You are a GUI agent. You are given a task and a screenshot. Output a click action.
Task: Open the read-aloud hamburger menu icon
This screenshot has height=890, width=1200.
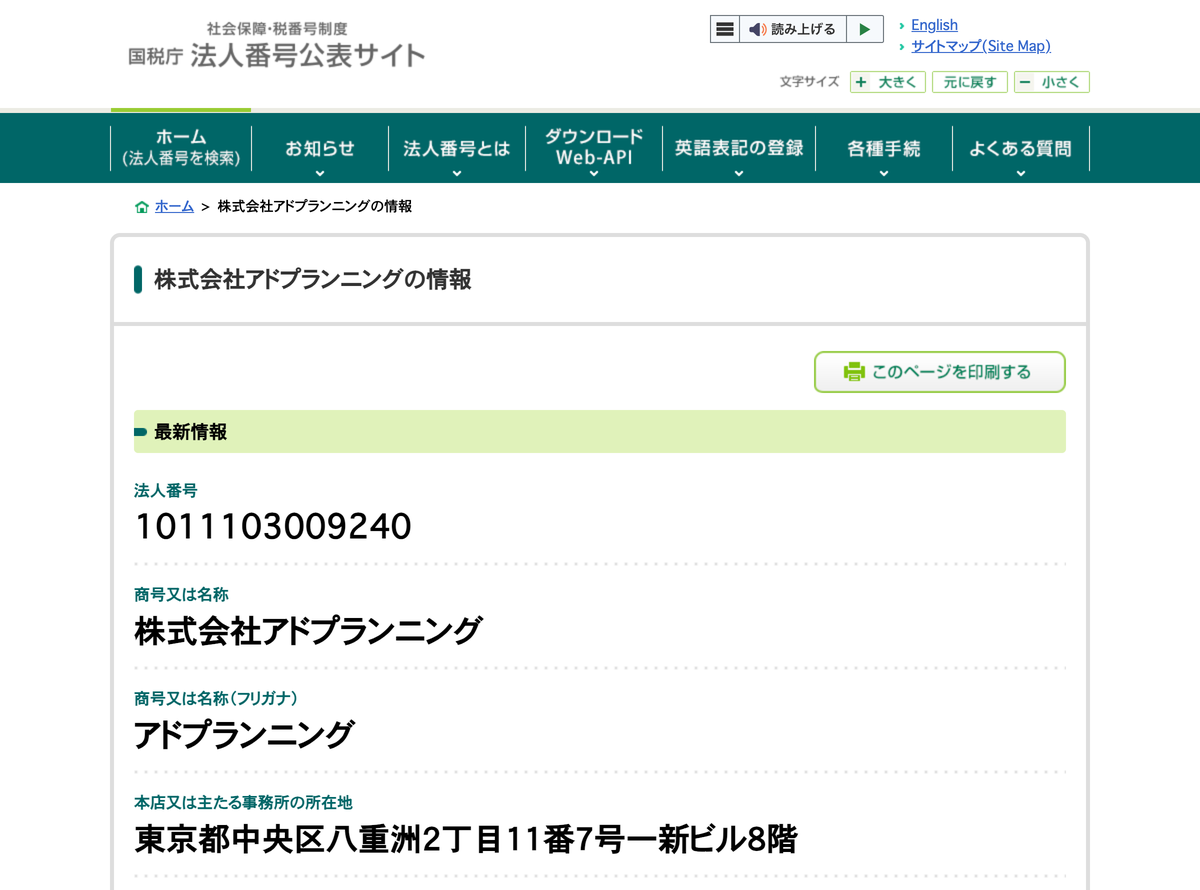(x=725, y=29)
